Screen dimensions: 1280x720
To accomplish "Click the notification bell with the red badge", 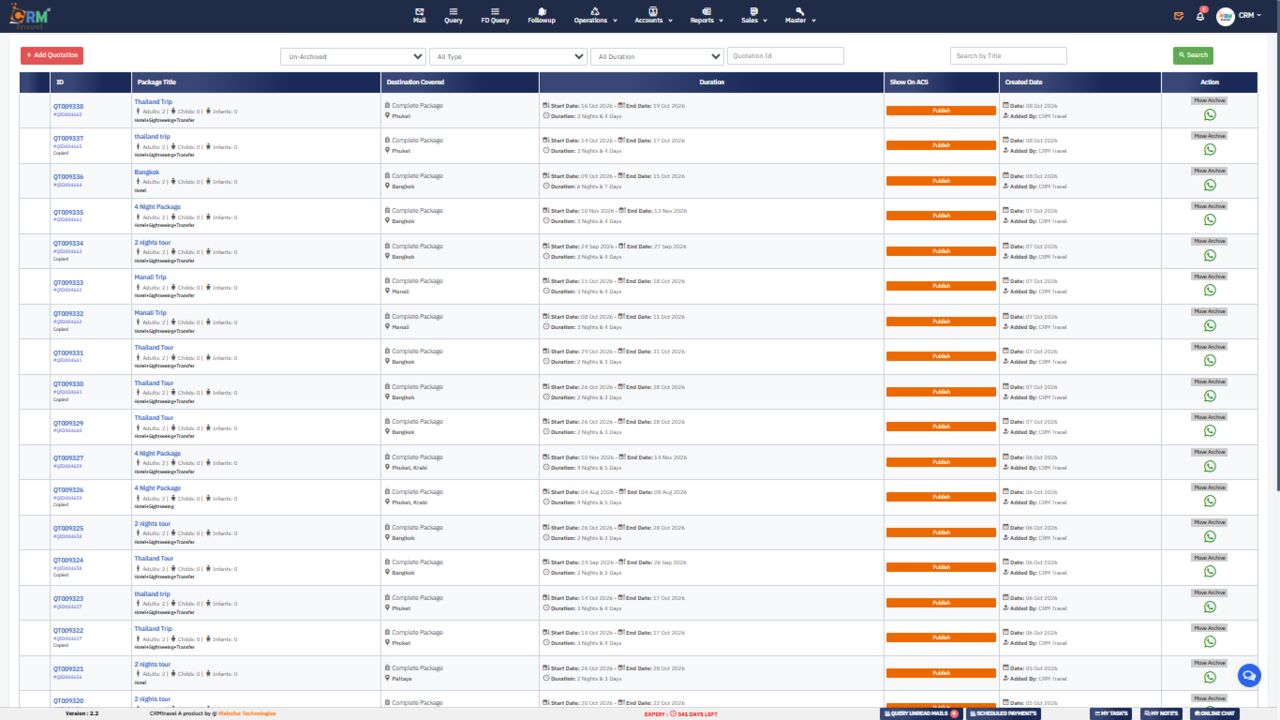I will [x=1200, y=16].
